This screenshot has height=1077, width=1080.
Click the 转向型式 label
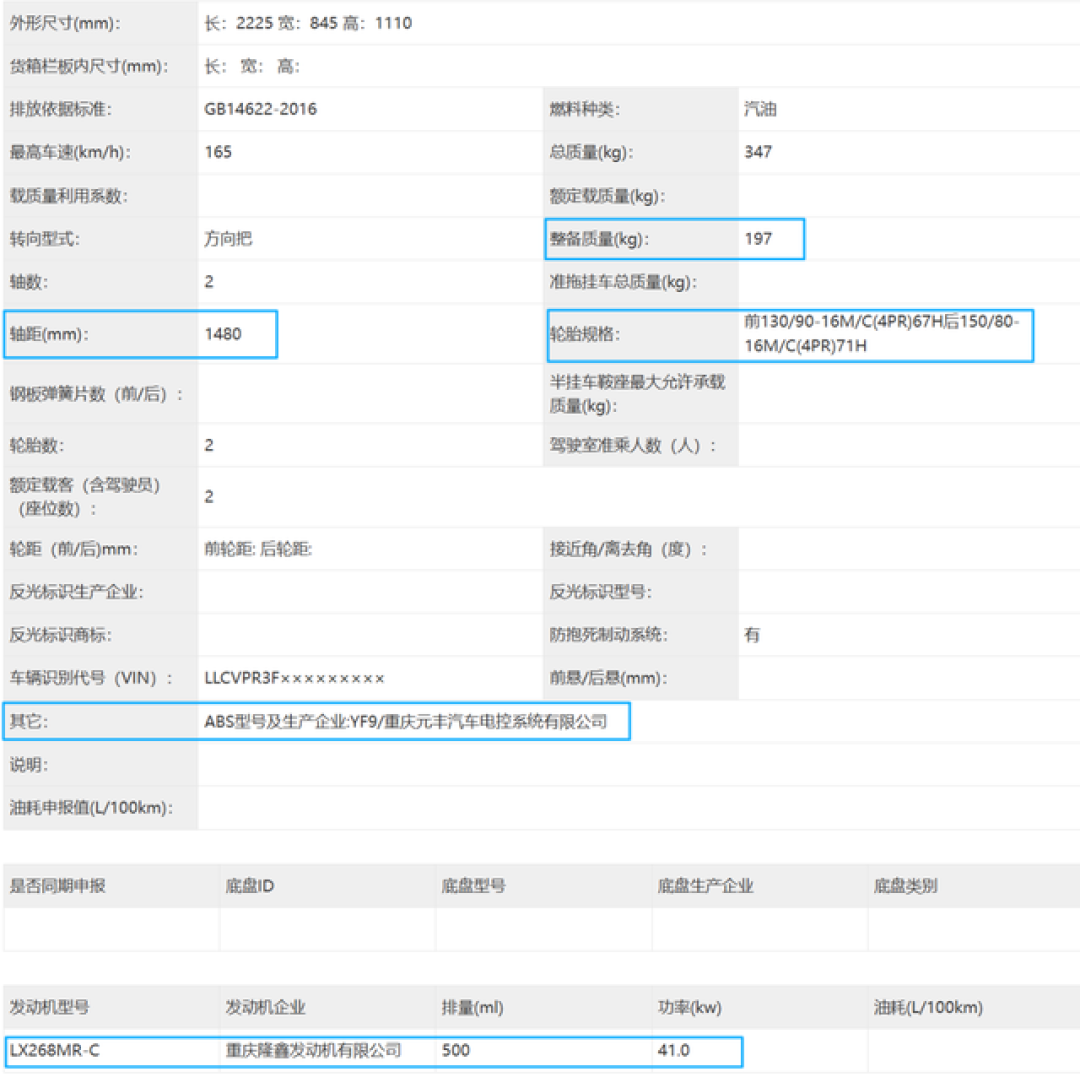click(44, 239)
